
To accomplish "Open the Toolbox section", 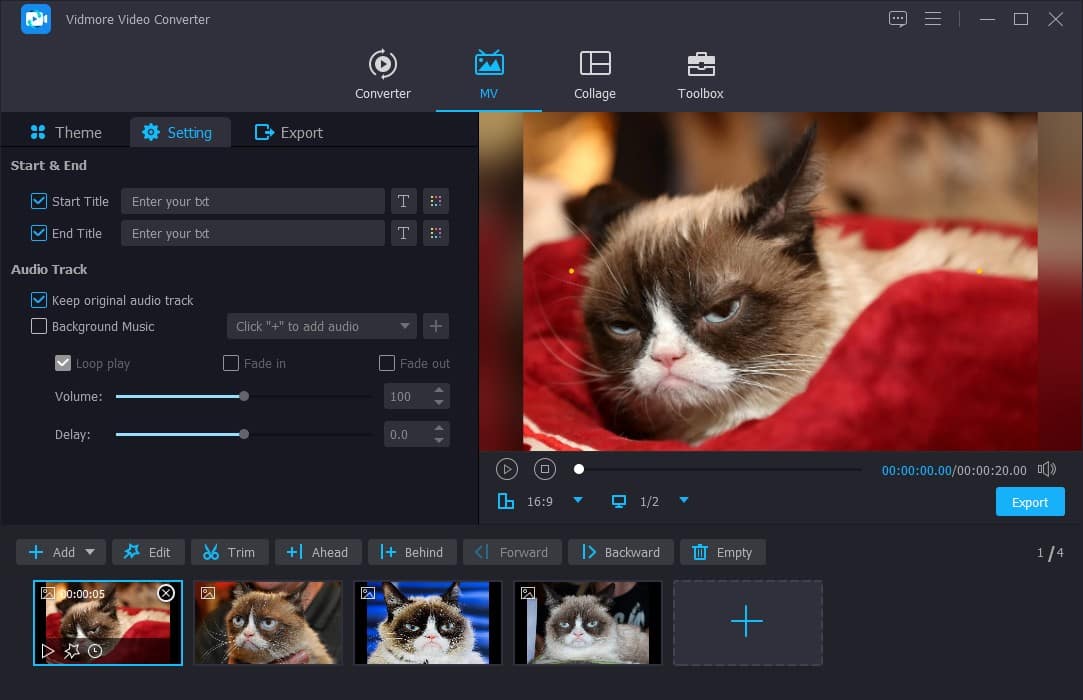I will click(x=700, y=75).
